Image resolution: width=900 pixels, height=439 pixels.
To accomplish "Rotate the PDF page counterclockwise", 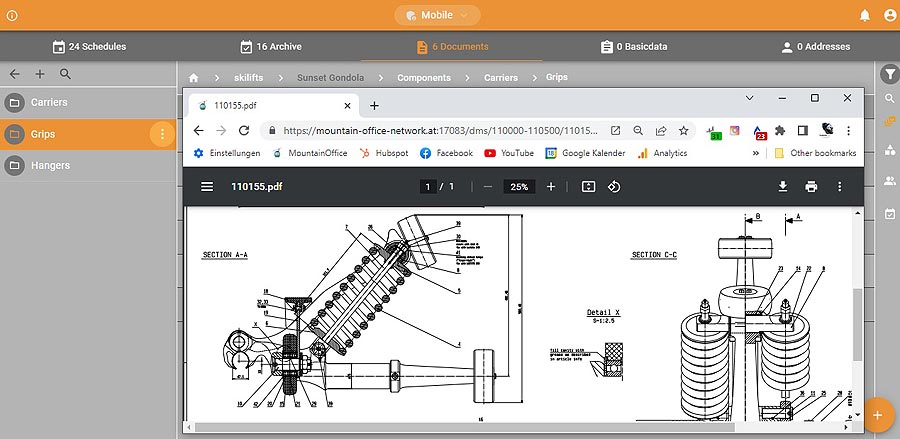I will pyautogui.click(x=614, y=186).
